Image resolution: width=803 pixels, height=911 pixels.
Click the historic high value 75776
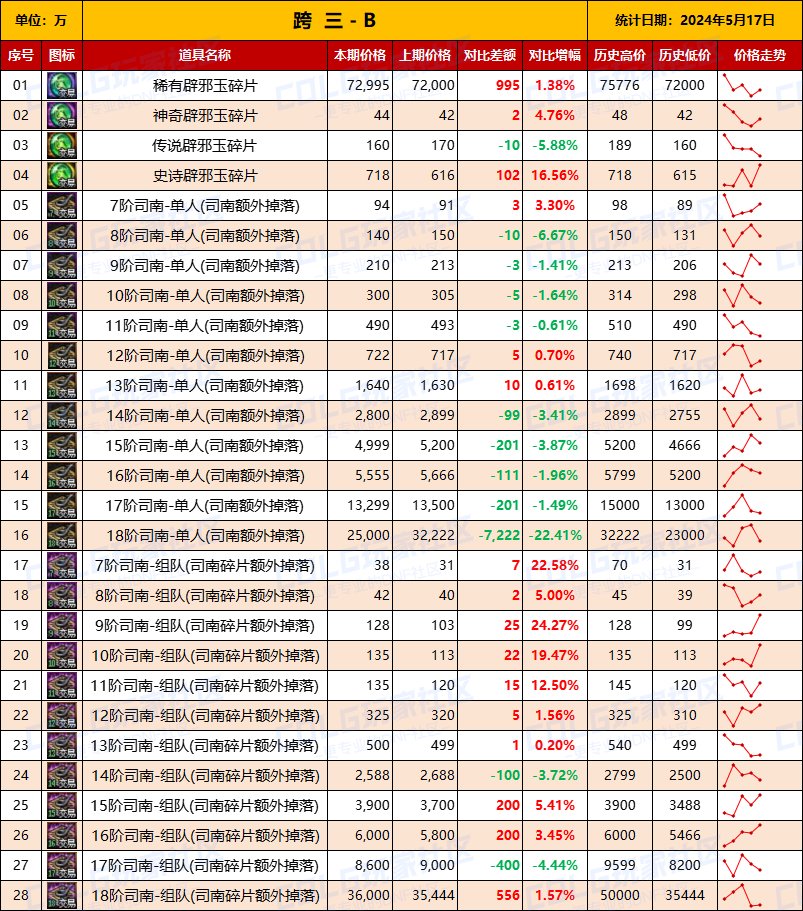[x=620, y=85]
